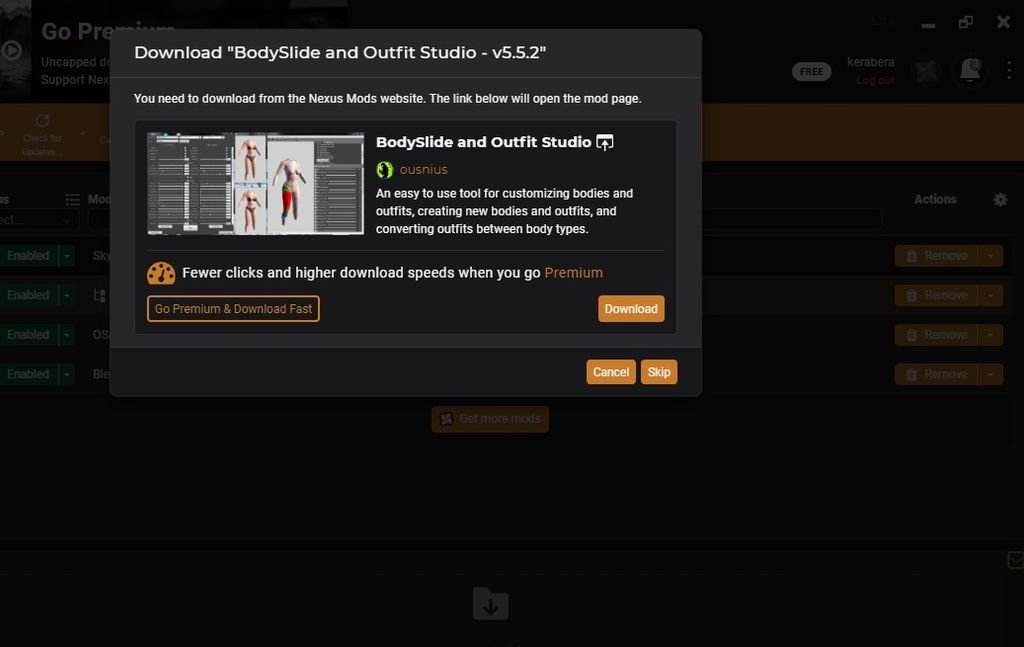Click the FREE membership badge
This screenshot has width=1024, height=647.
point(812,72)
